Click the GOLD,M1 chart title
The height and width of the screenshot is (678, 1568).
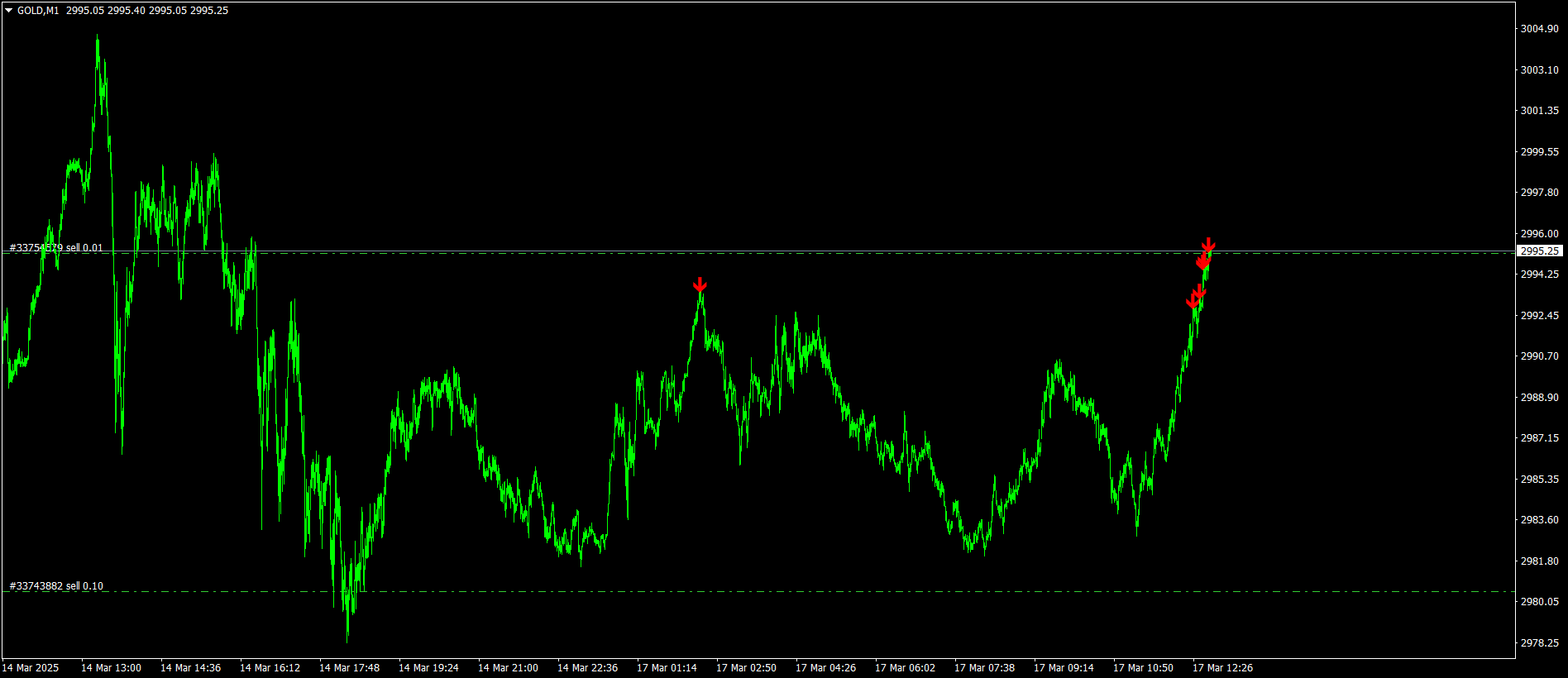pos(38,11)
